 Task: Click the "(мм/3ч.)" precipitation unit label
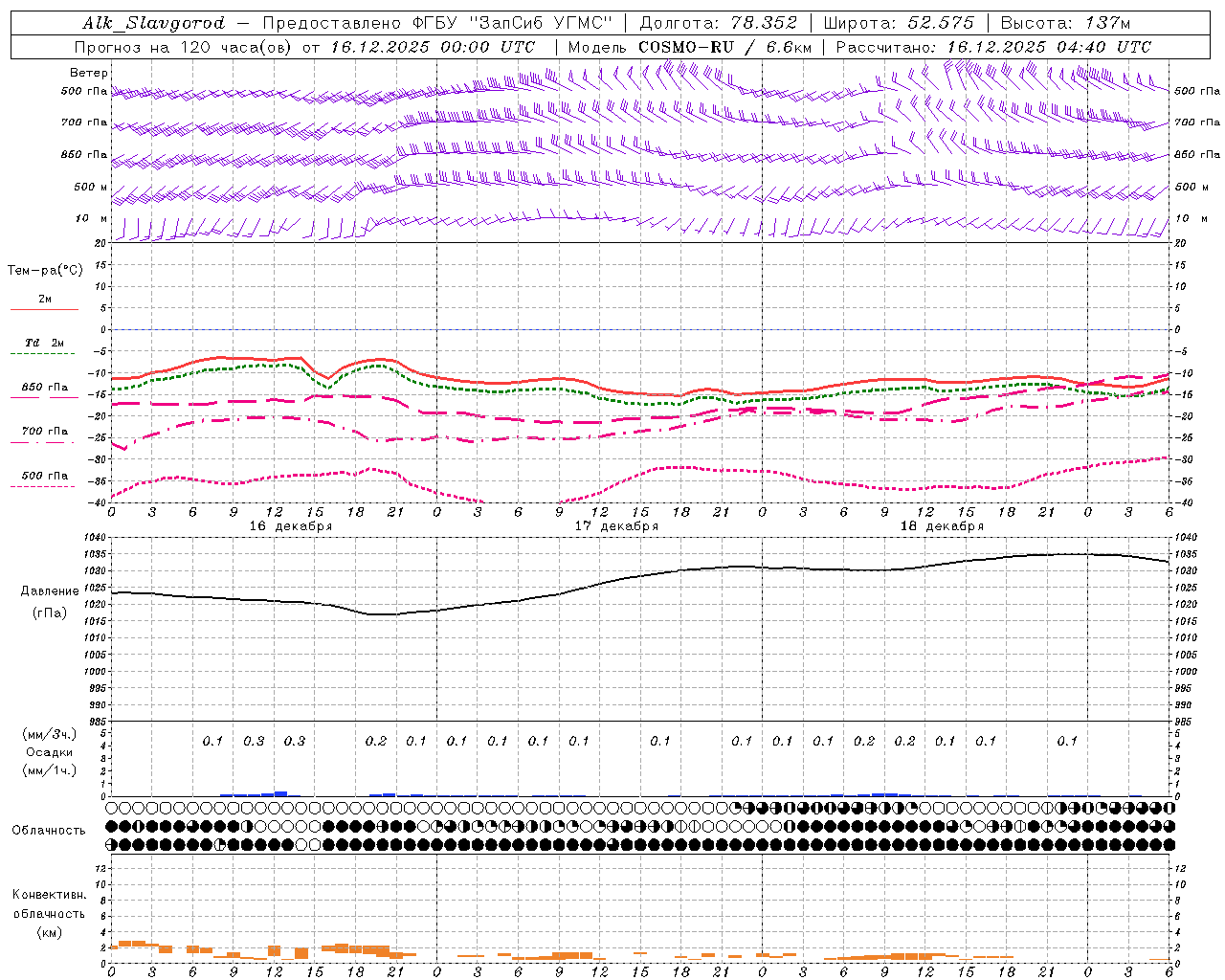50,734
